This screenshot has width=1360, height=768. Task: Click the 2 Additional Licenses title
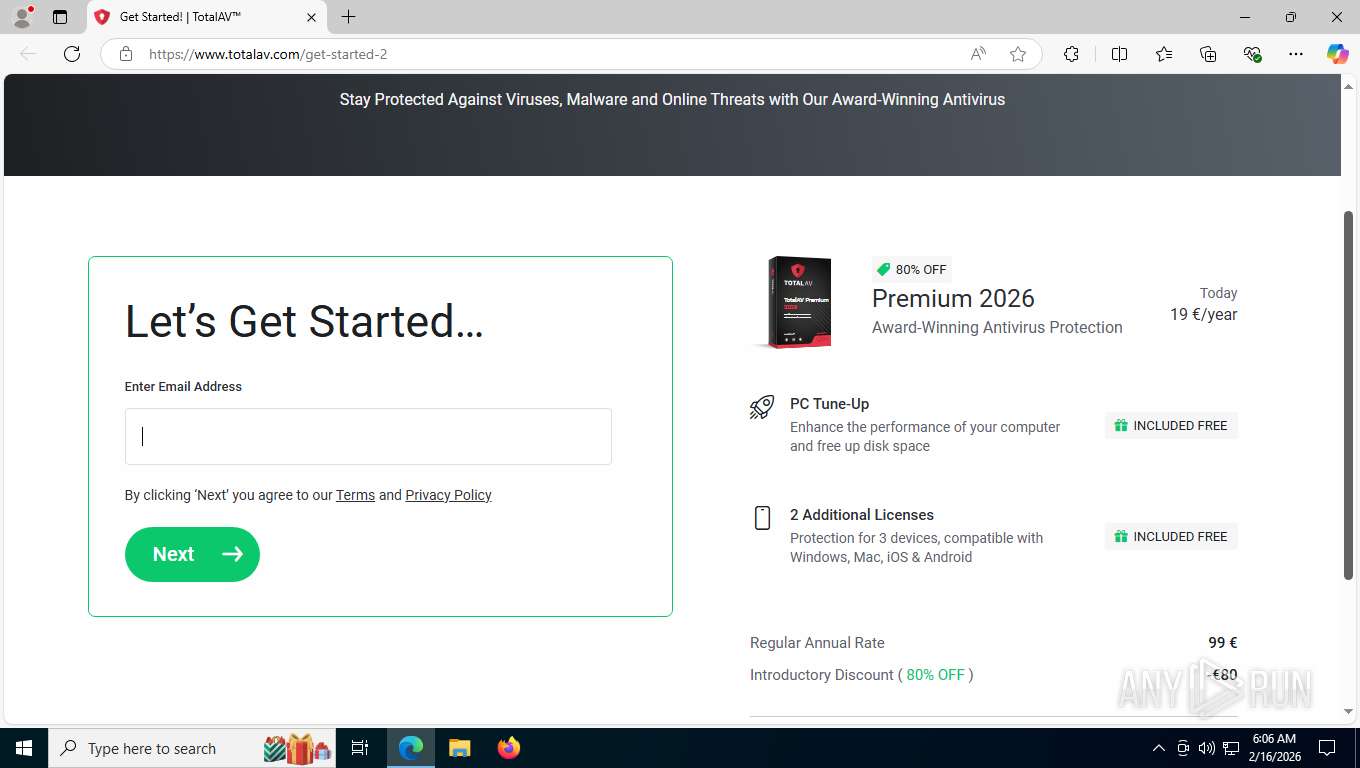pyautogui.click(x=862, y=515)
